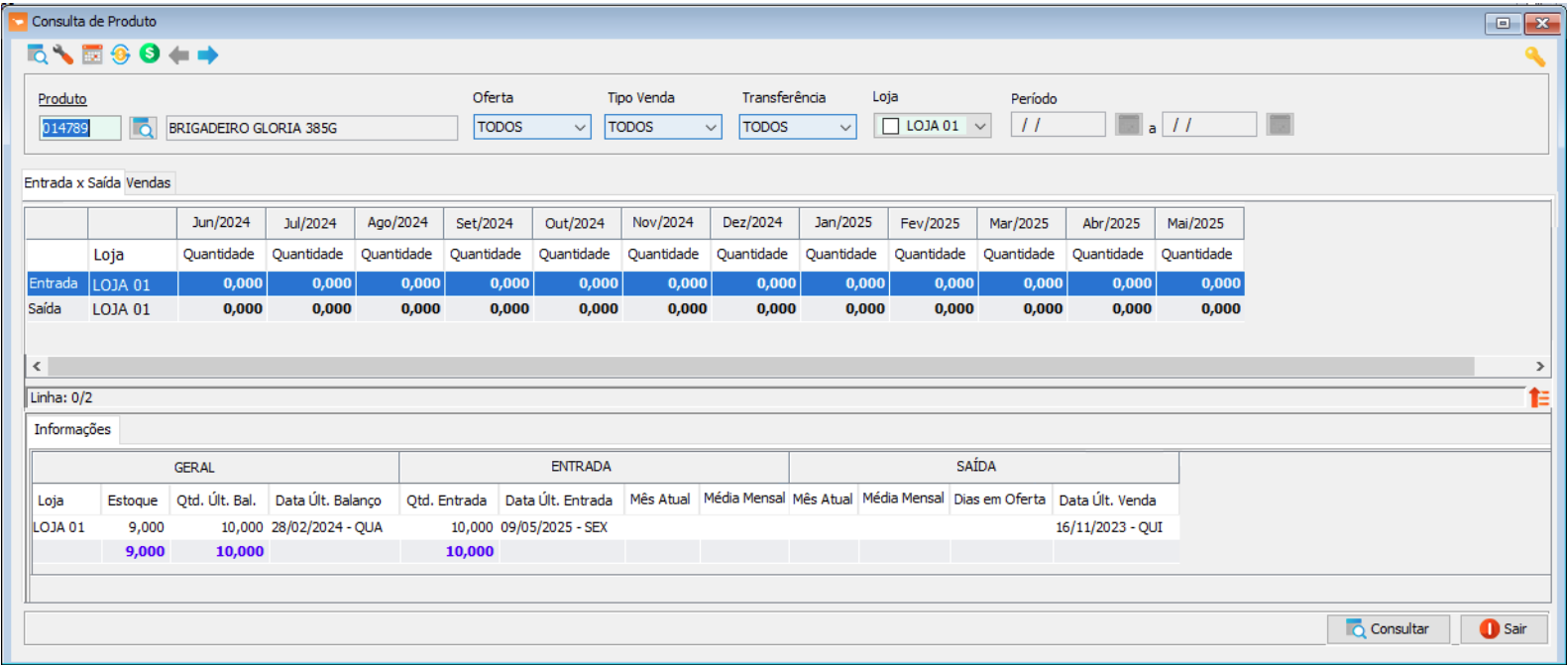Click the search magnifier icon in the top toolbar
The height and width of the screenshot is (665, 1568).
click(37, 55)
